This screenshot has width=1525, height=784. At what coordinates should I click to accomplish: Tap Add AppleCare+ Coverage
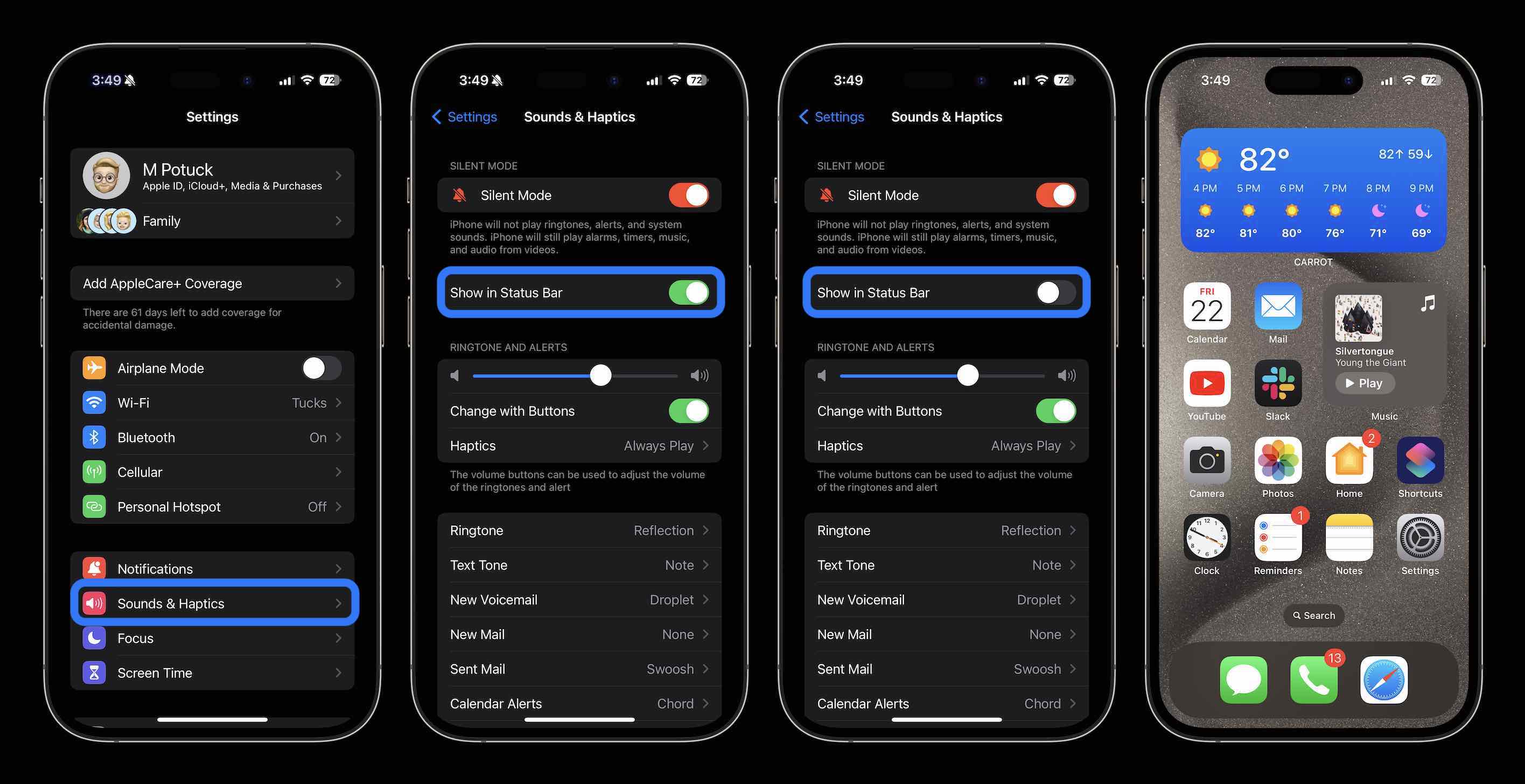pos(212,282)
